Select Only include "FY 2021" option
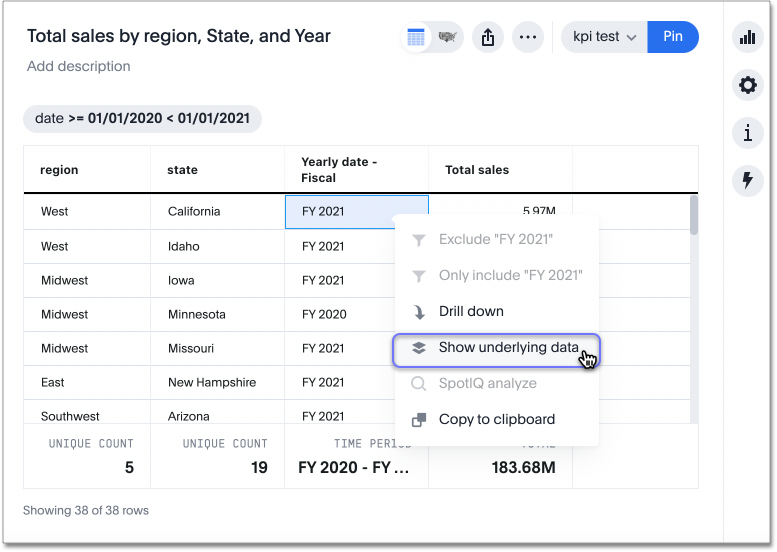This screenshot has width=777, height=552. pyautogui.click(x=510, y=275)
